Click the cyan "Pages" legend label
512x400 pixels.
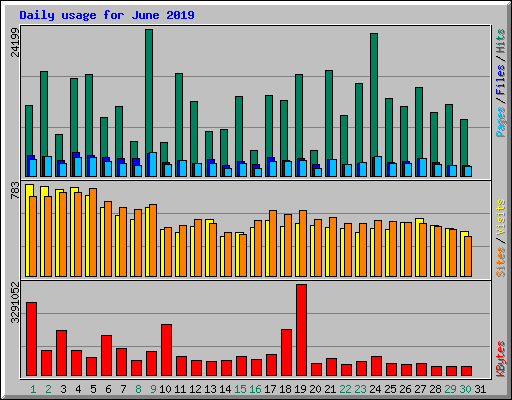pyautogui.click(x=501, y=122)
